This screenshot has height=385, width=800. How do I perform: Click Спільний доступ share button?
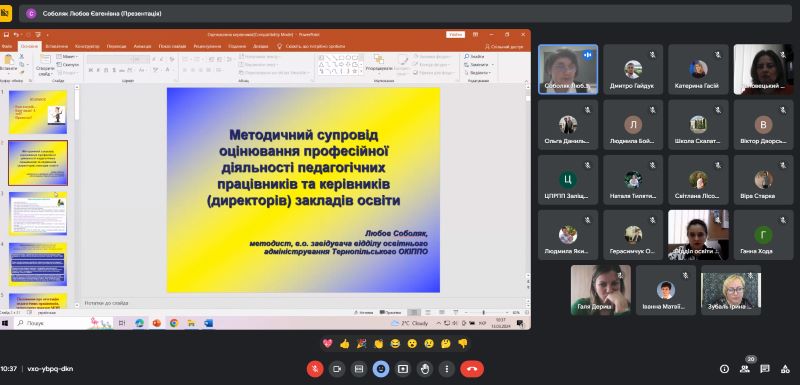tap(504, 46)
